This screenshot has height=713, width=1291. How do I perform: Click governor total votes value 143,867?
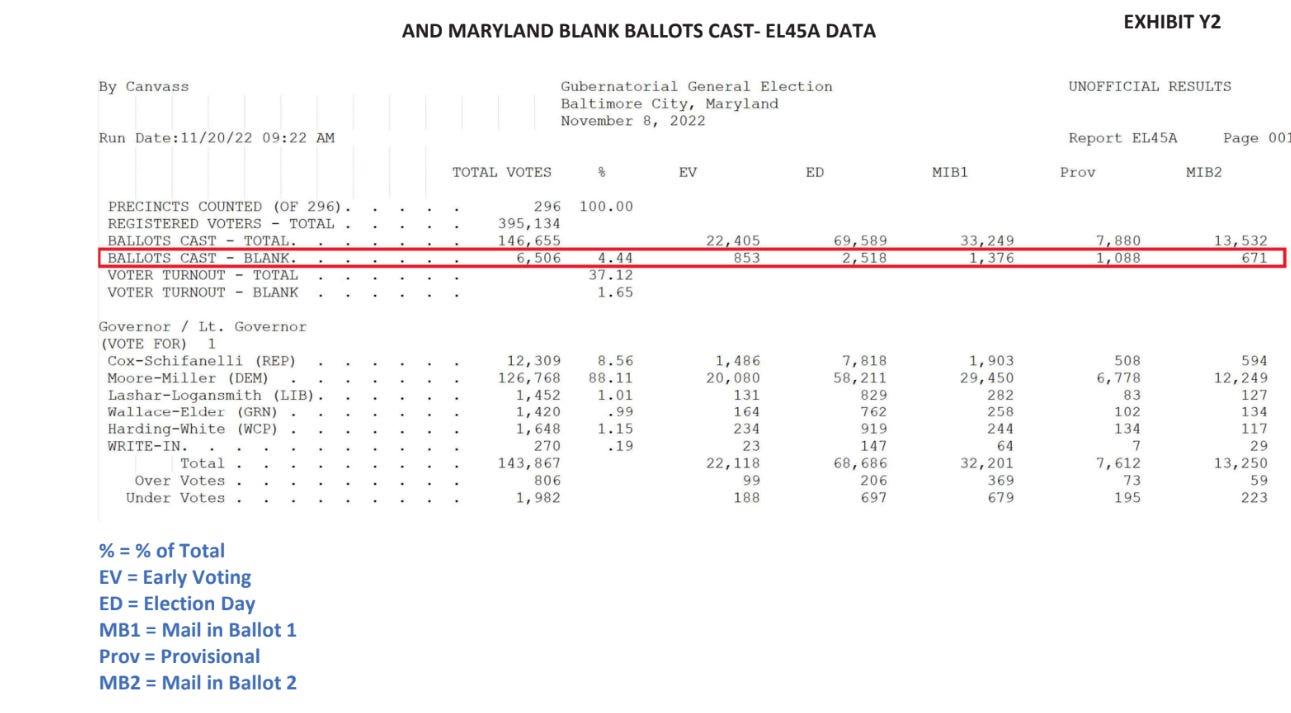(529, 464)
